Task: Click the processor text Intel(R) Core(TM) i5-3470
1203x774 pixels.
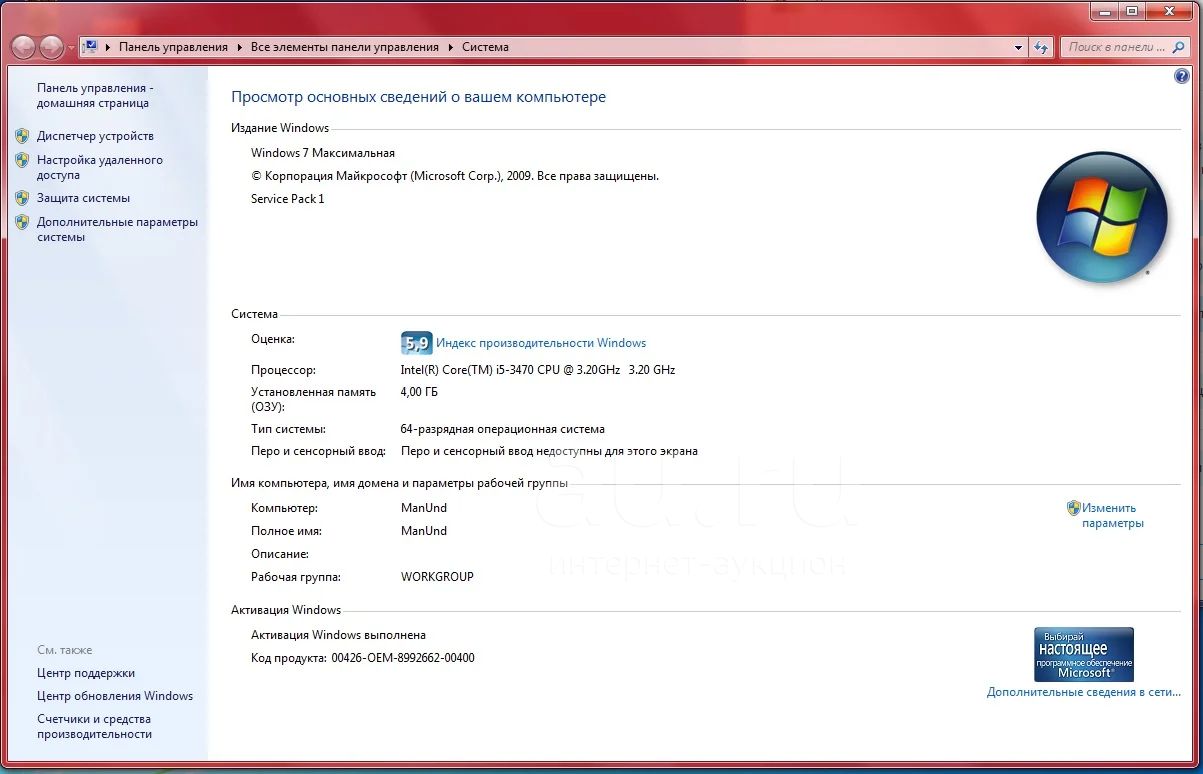Action: point(538,370)
